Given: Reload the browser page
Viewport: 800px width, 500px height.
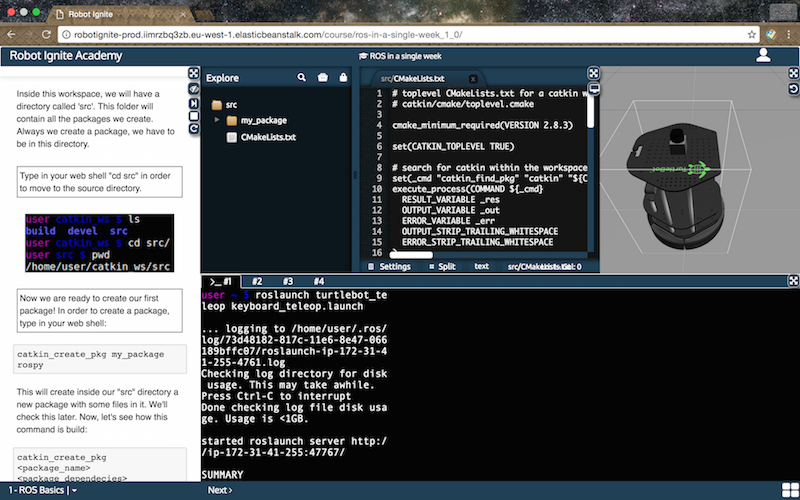Looking at the screenshot, I should [46, 35].
